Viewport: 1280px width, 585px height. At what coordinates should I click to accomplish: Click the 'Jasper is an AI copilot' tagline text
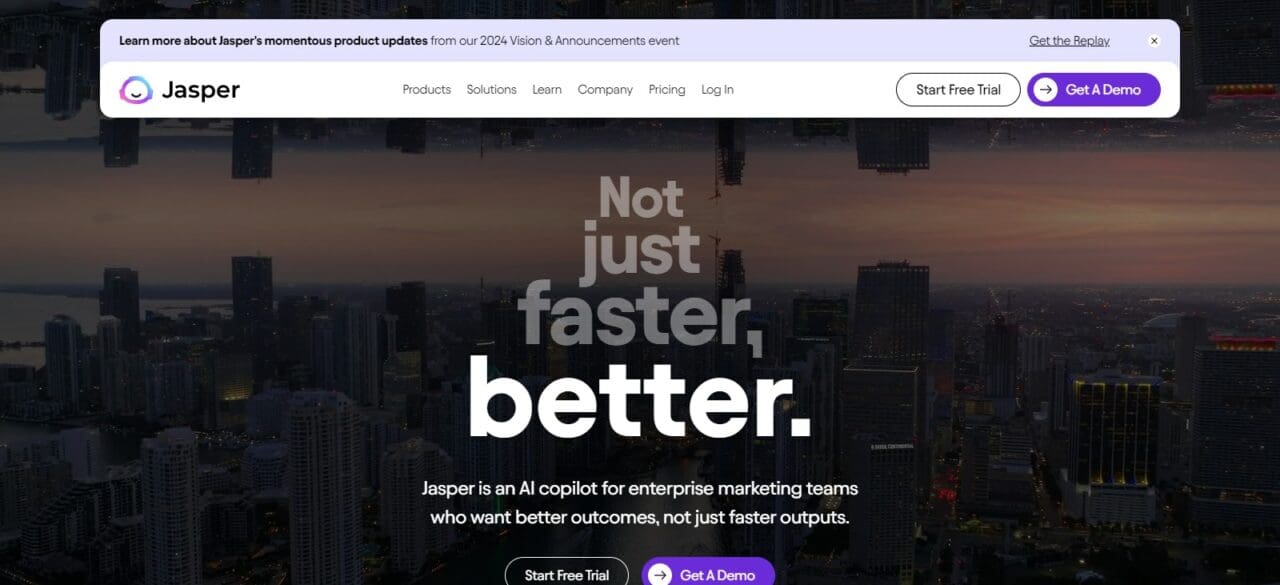[640, 503]
